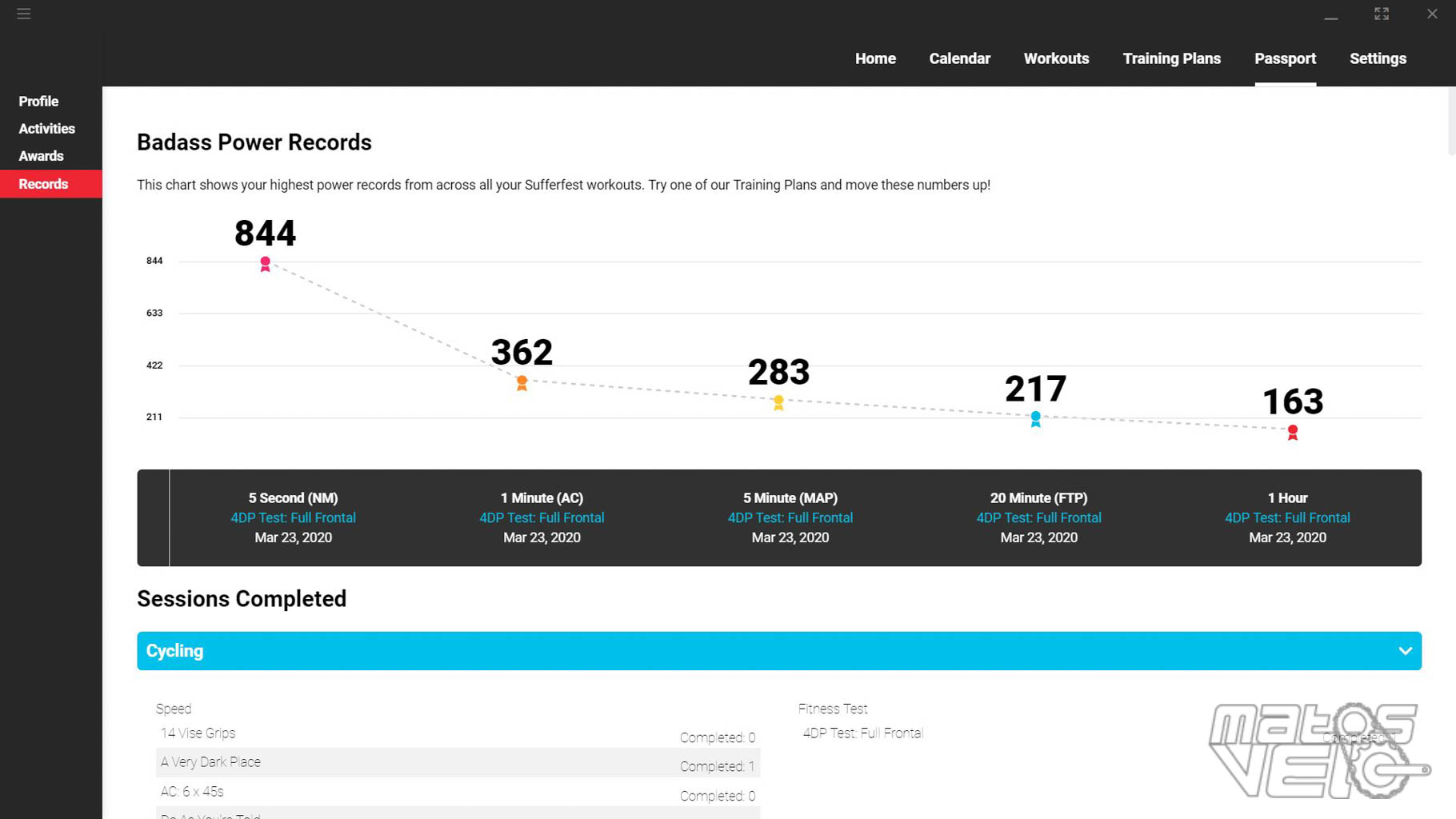The height and width of the screenshot is (819, 1456).
Task: Click the 283 power value label
Action: [778, 372]
